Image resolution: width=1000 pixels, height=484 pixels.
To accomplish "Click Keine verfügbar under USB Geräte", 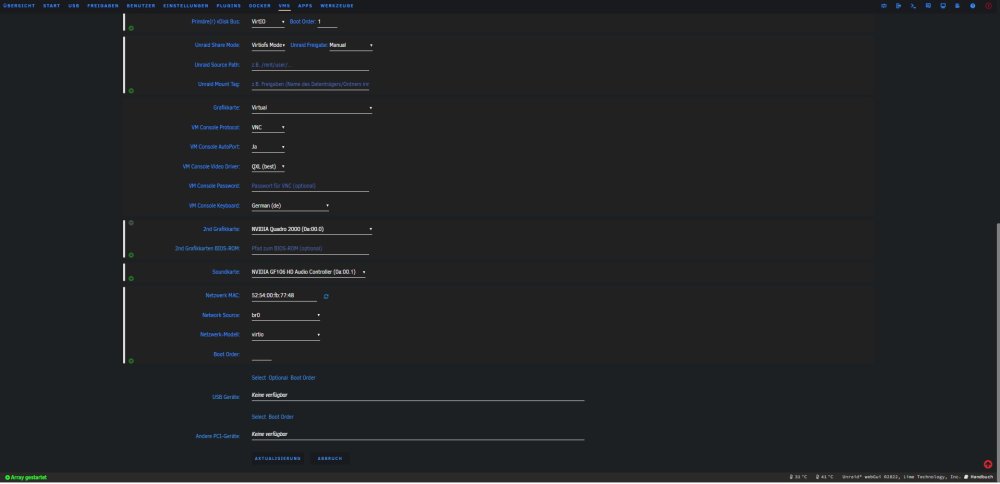I will click(x=270, y=395).
